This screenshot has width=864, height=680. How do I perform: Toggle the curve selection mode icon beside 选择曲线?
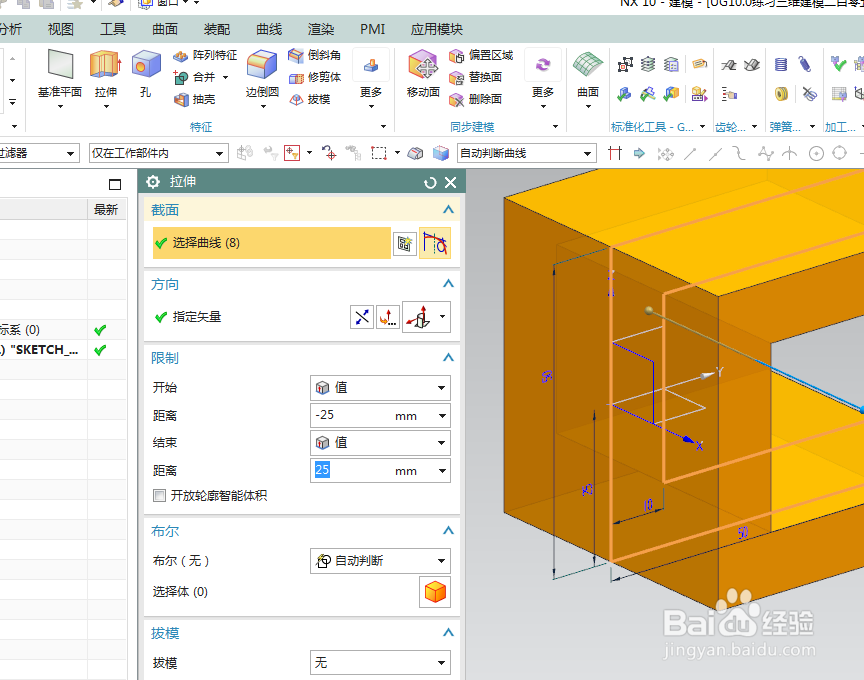[434, 242]
